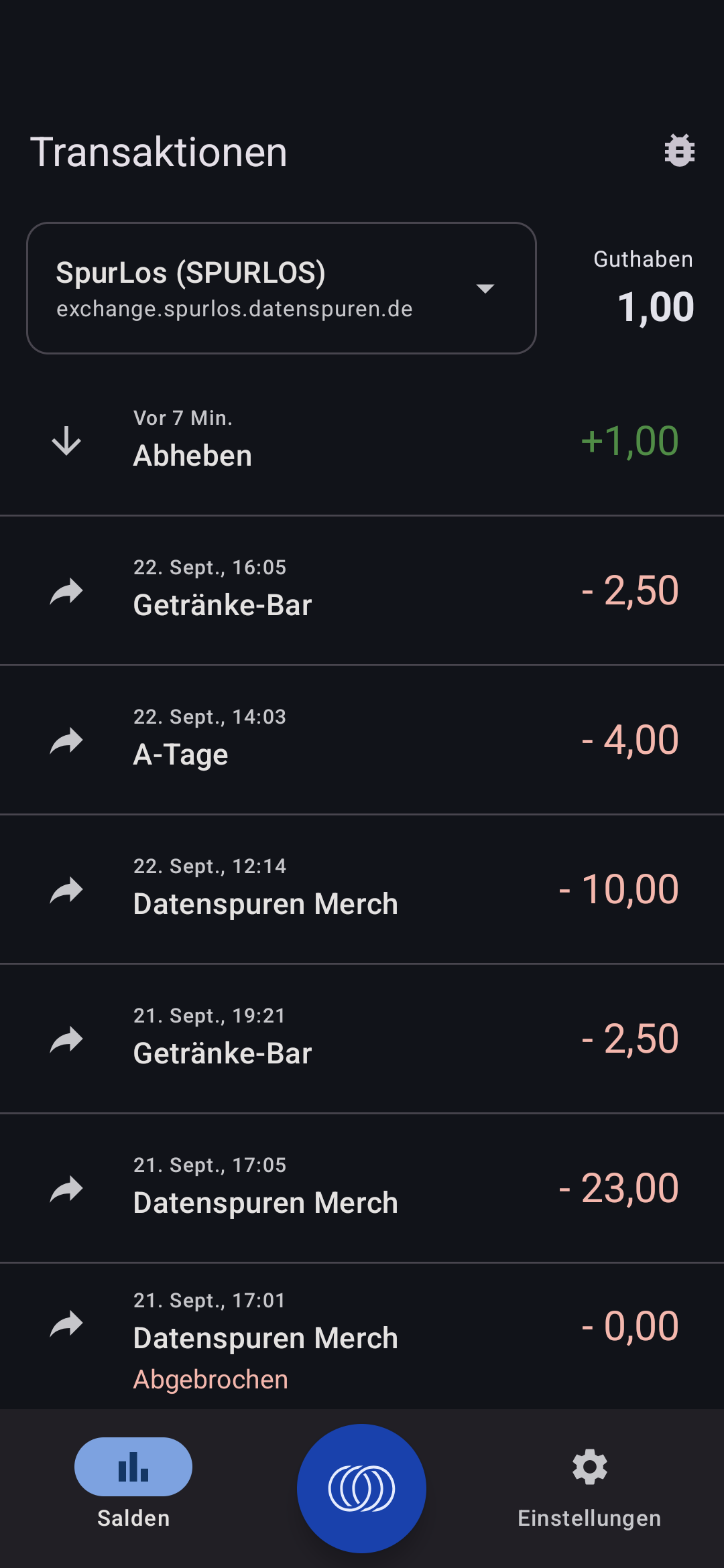
Task: Open the A-Tage payment of 4,00
Action: [362, 740]
